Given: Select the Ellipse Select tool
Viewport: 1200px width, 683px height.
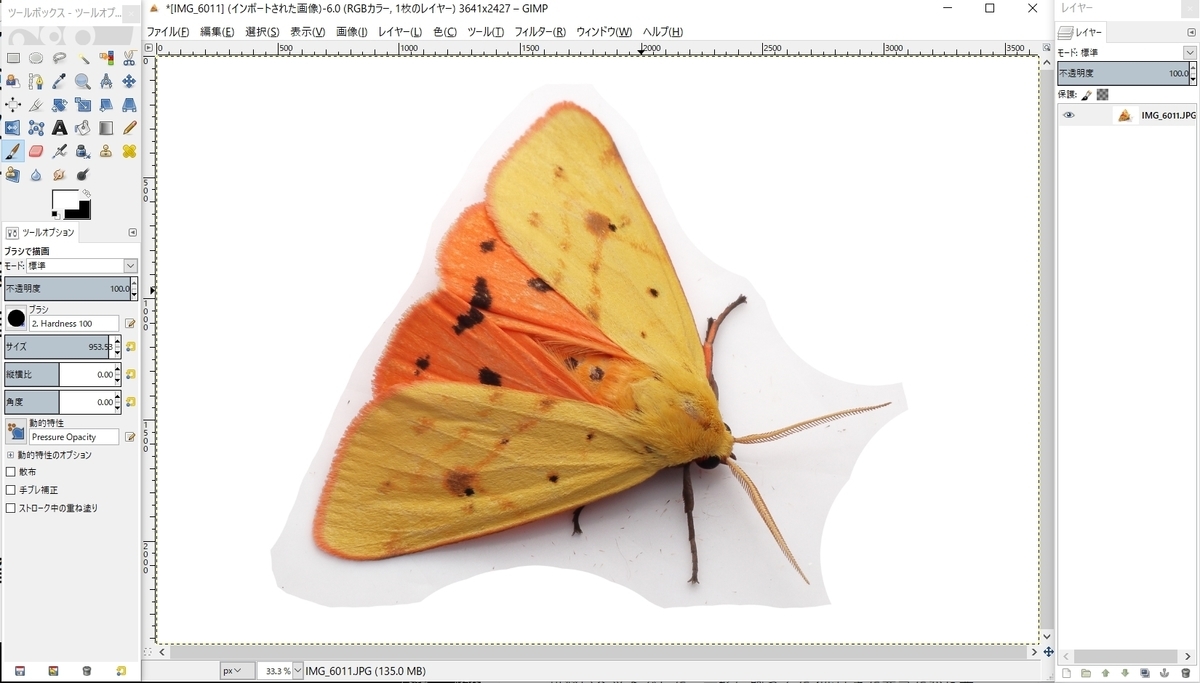Looking at the screenshot, I should point(36,58).
